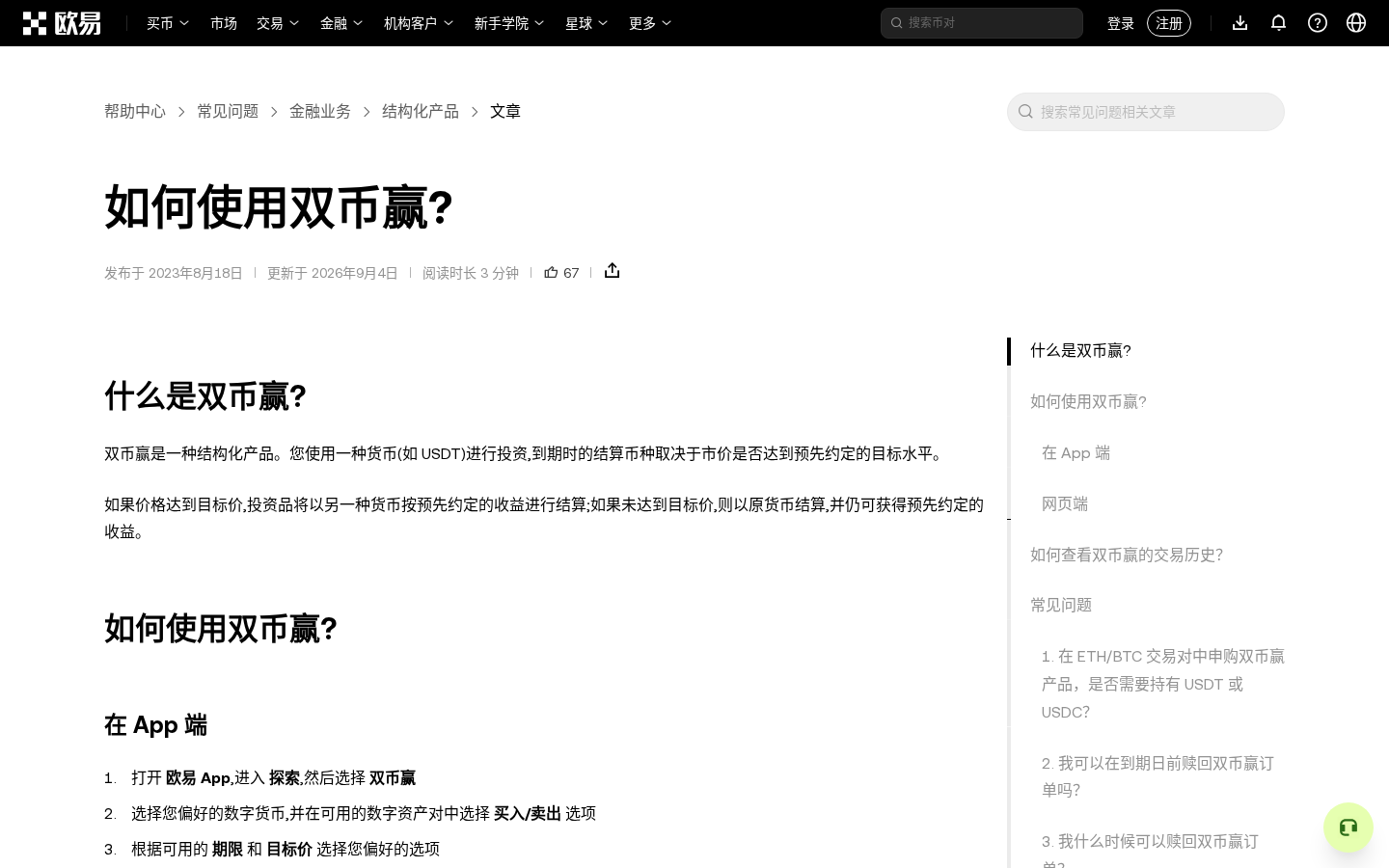Expand the 金融 dropdown menu
The image size is (1389, 868).
click(341, 23)
